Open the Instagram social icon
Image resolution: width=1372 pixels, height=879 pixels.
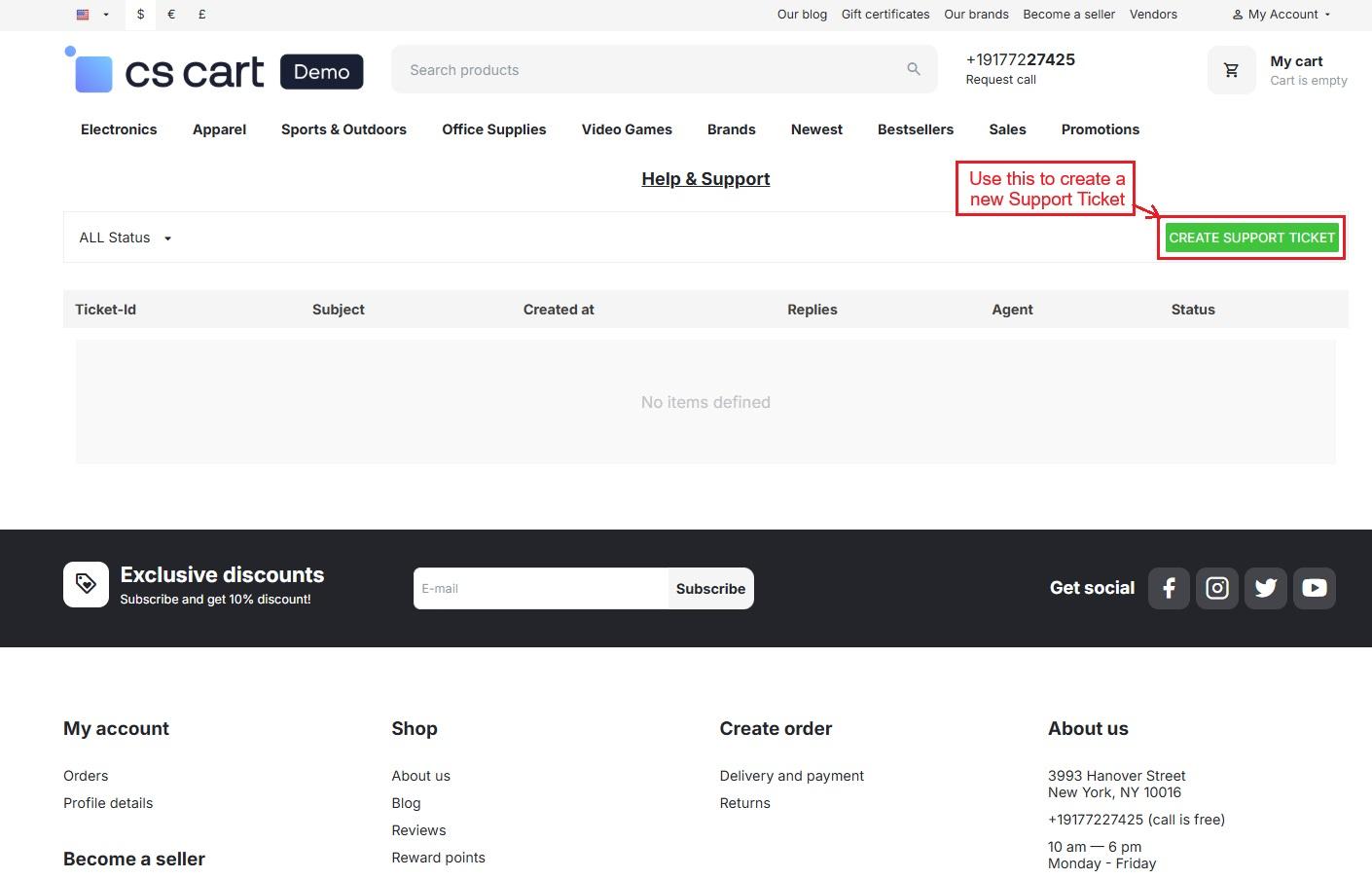[x=1217, y=588]
